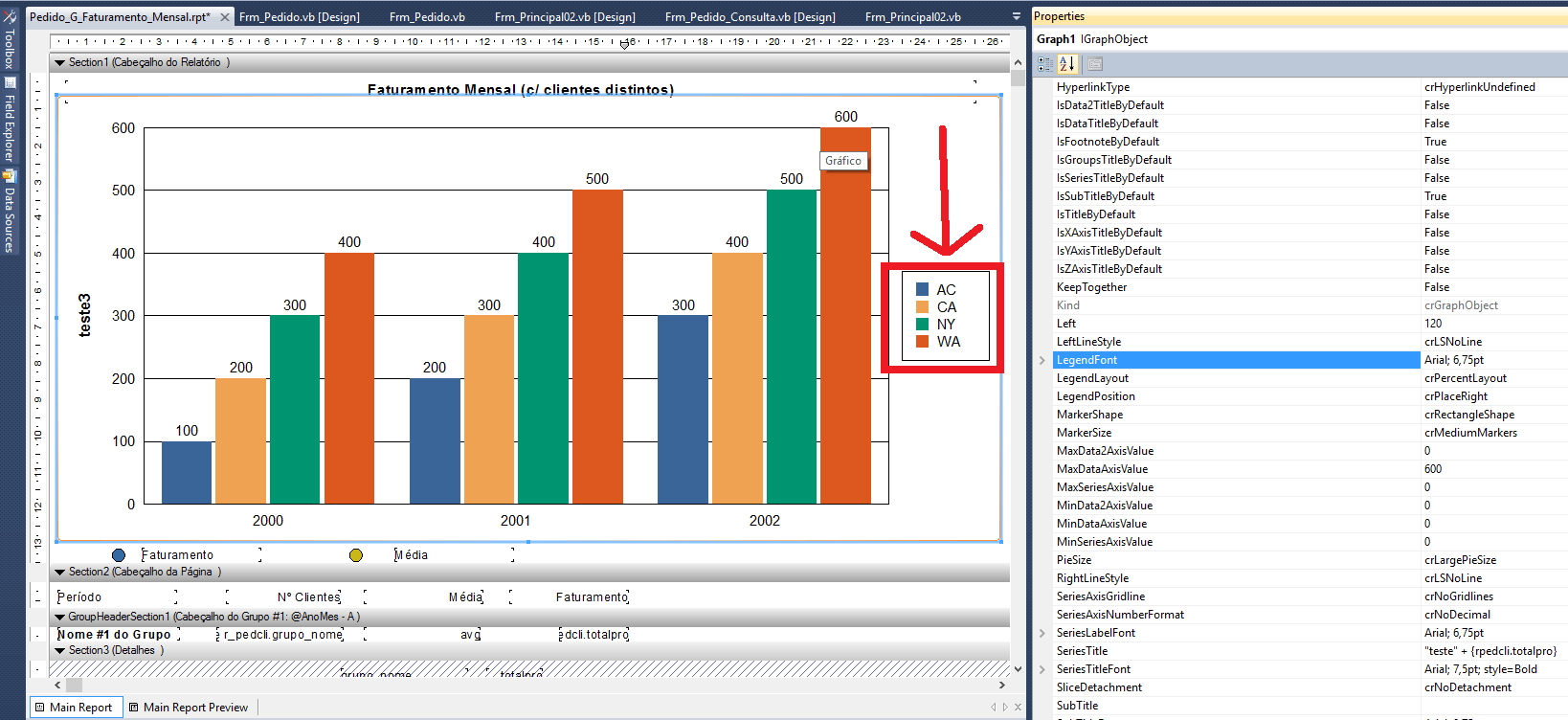1568x720 pixels.
Task: Click the NY green legend swatch
Action: [923, 324]
